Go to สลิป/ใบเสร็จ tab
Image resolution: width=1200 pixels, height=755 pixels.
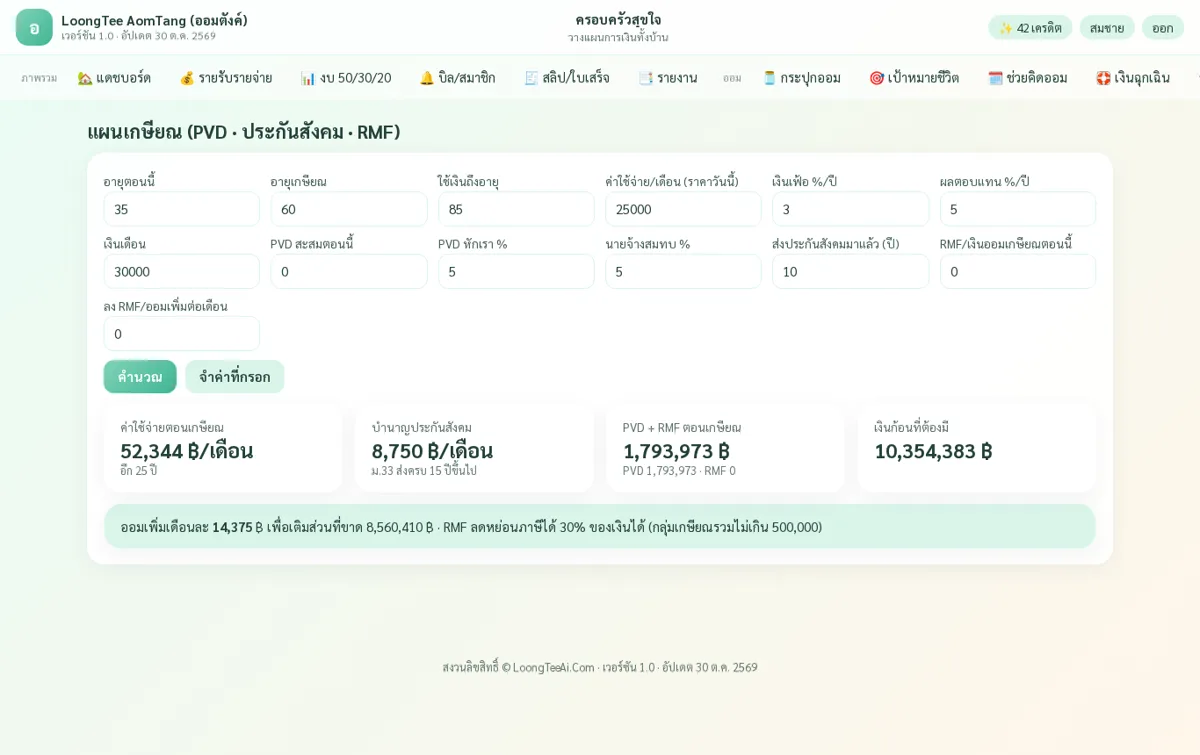pyautogui.click(x=566, y=77)
